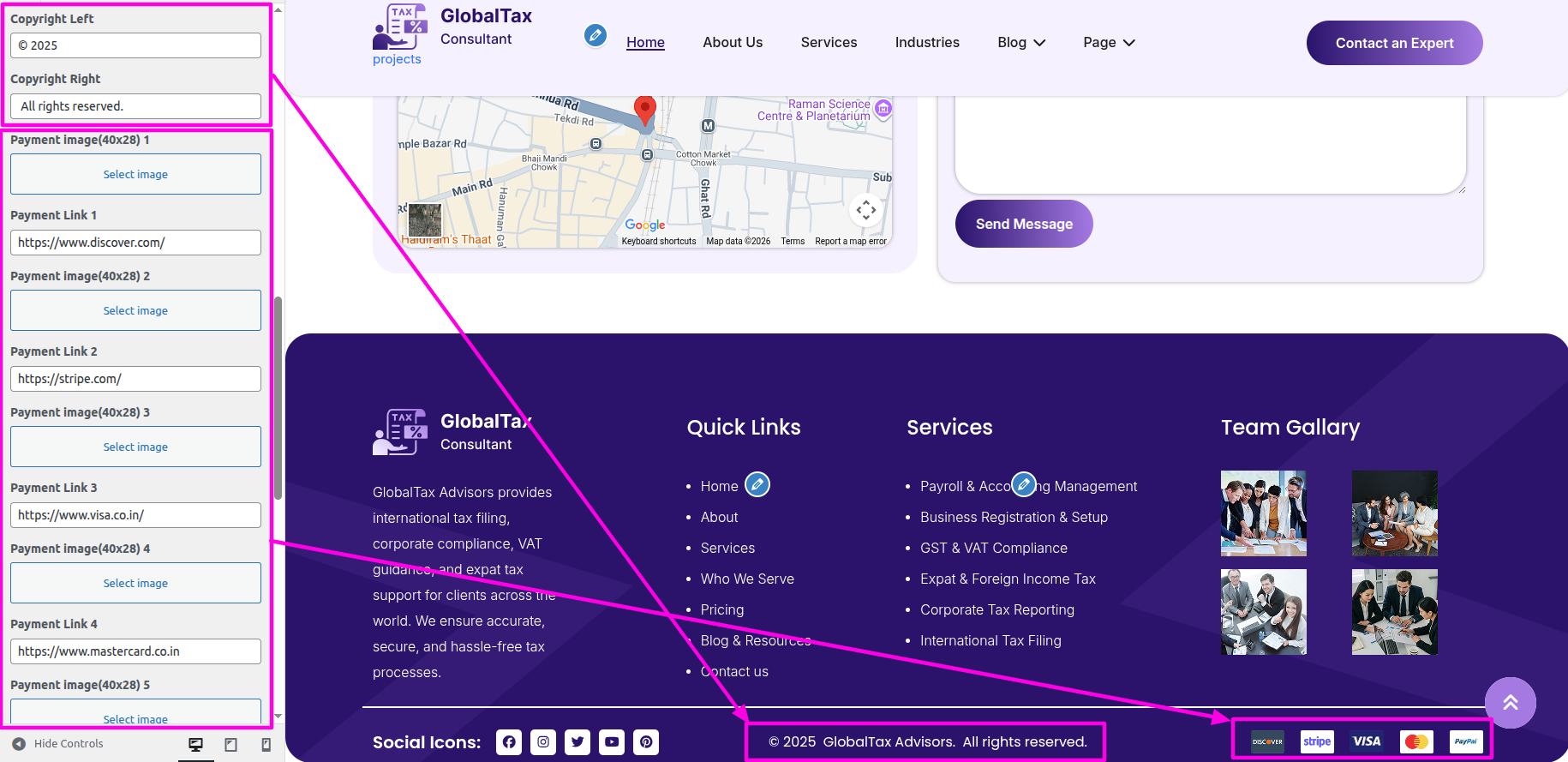Click the Stripe payment icon
Screen dimensions: 1568x762
tap(1317, 741)
